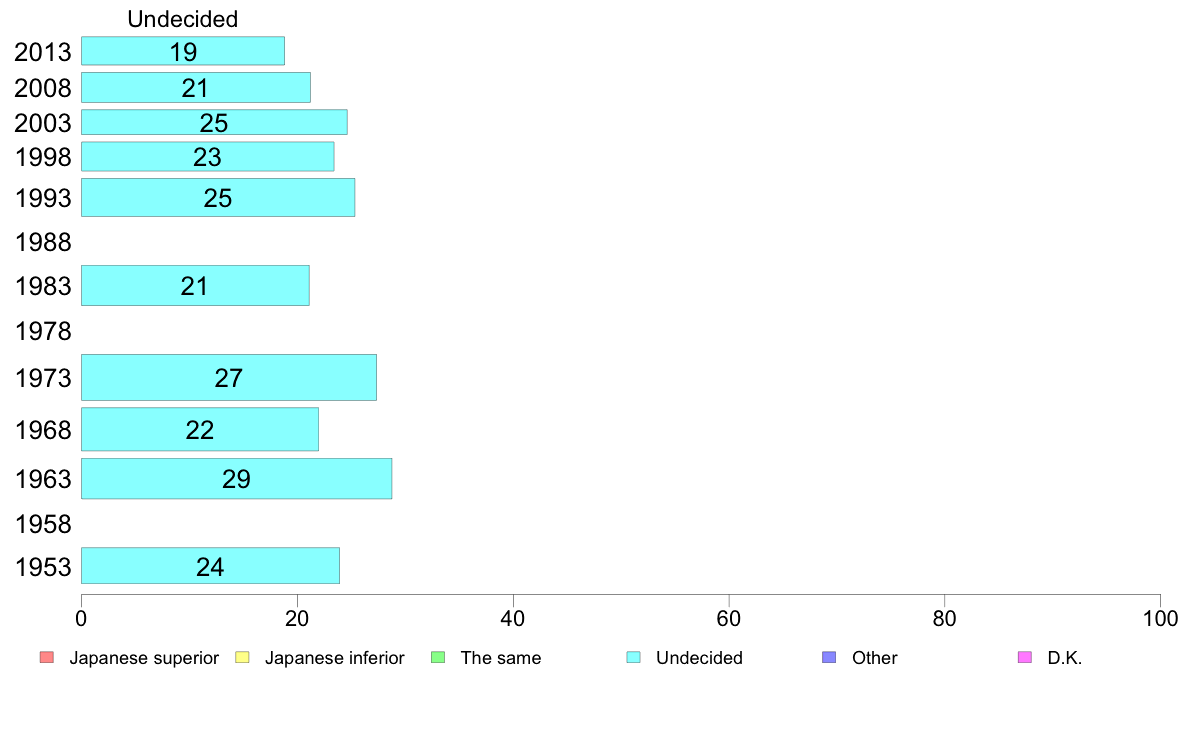Screen dimensions: 1188x736
Task: Click the 'Other' legend text
Action: click(x=874, y=658)
